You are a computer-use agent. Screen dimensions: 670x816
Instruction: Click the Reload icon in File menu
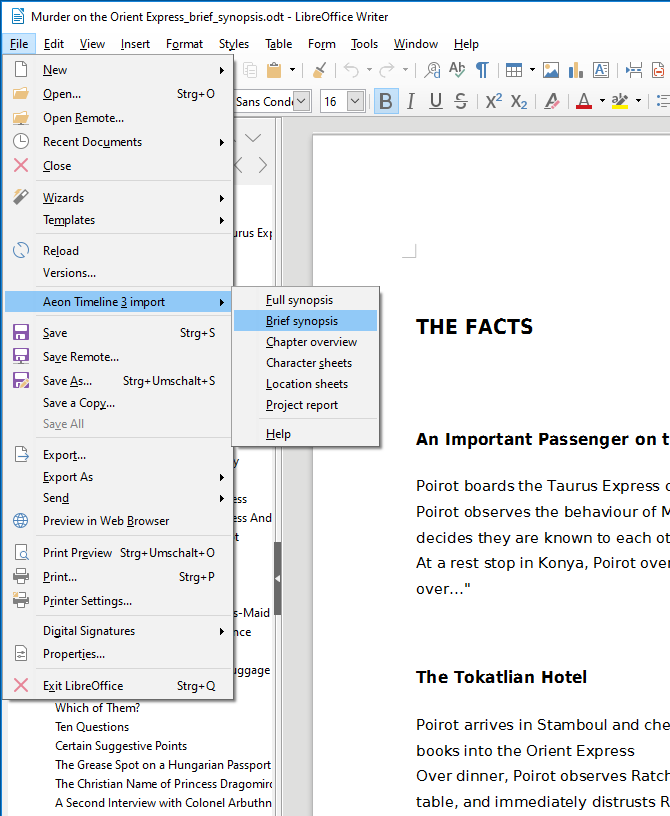(x=21, y=250)
